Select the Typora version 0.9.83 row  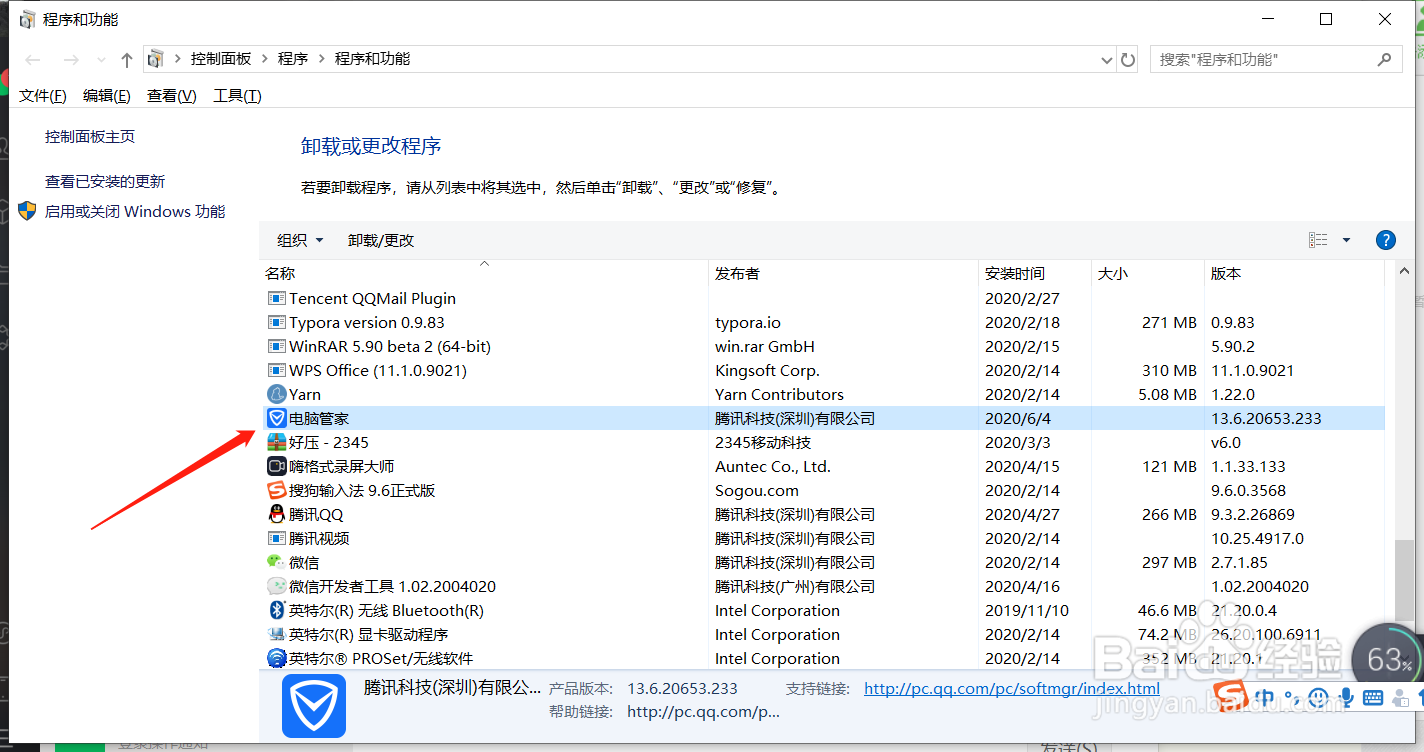tap(826, 323)
